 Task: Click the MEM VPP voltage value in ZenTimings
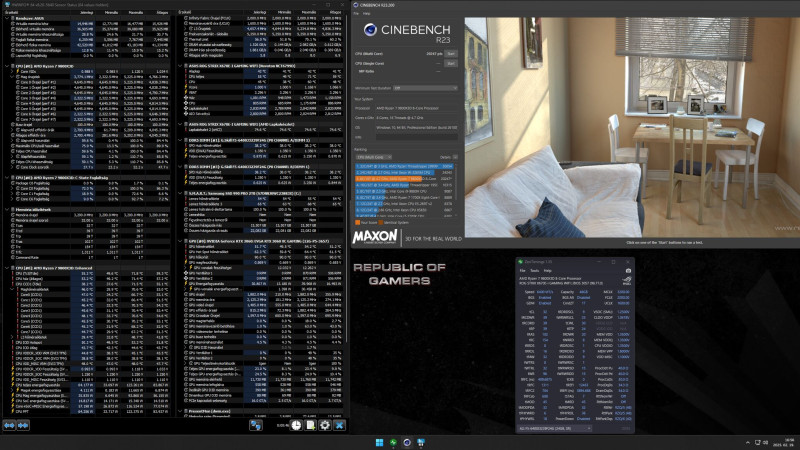[623, 351]
